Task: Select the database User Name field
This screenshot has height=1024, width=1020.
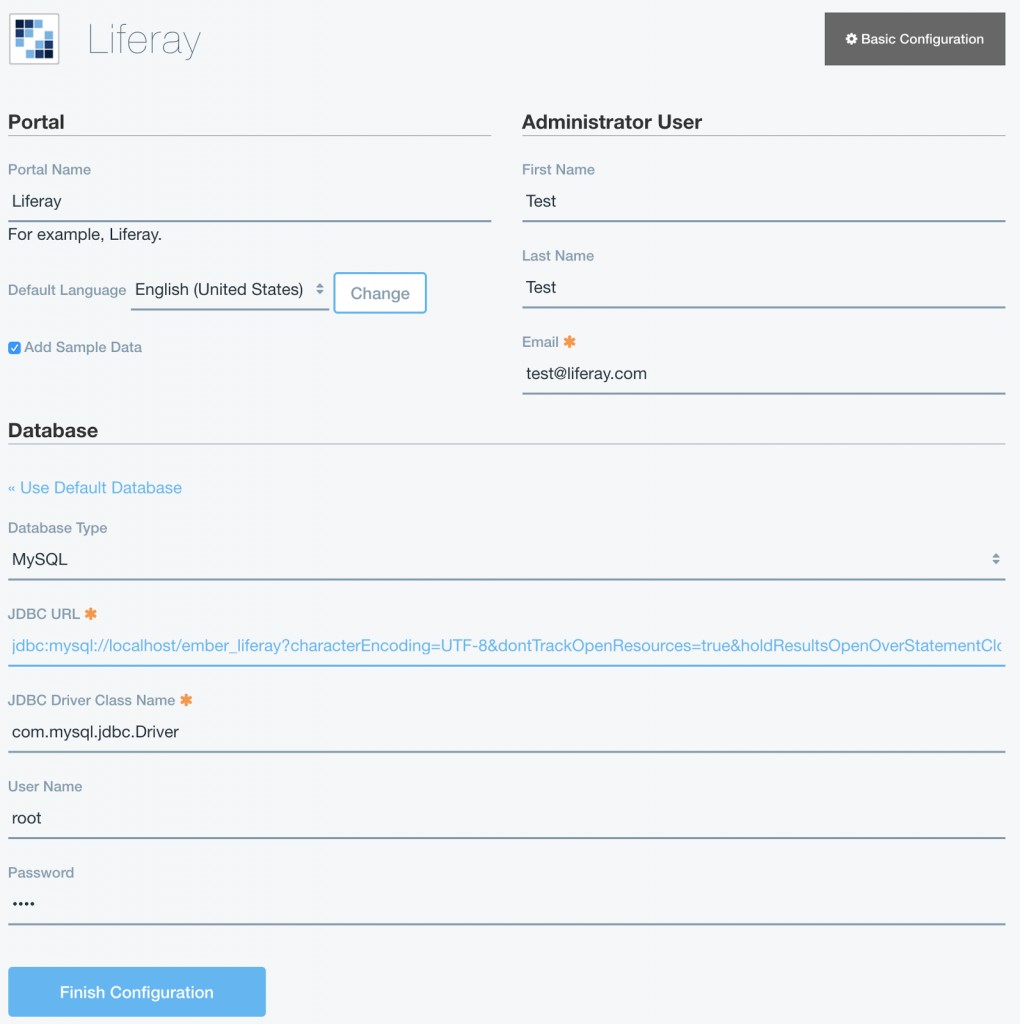Action: (506, 818)
